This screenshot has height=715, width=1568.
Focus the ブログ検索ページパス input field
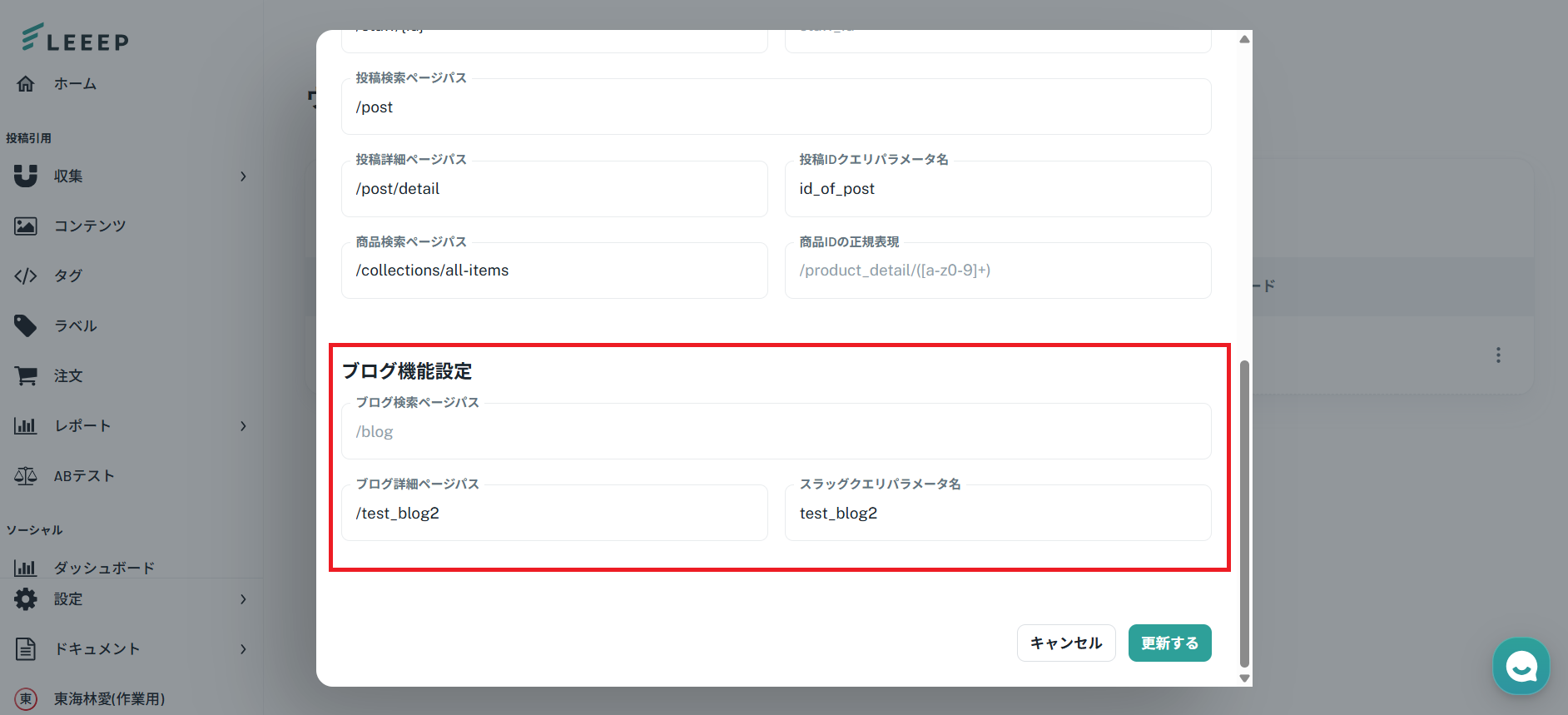click(776, 431)
